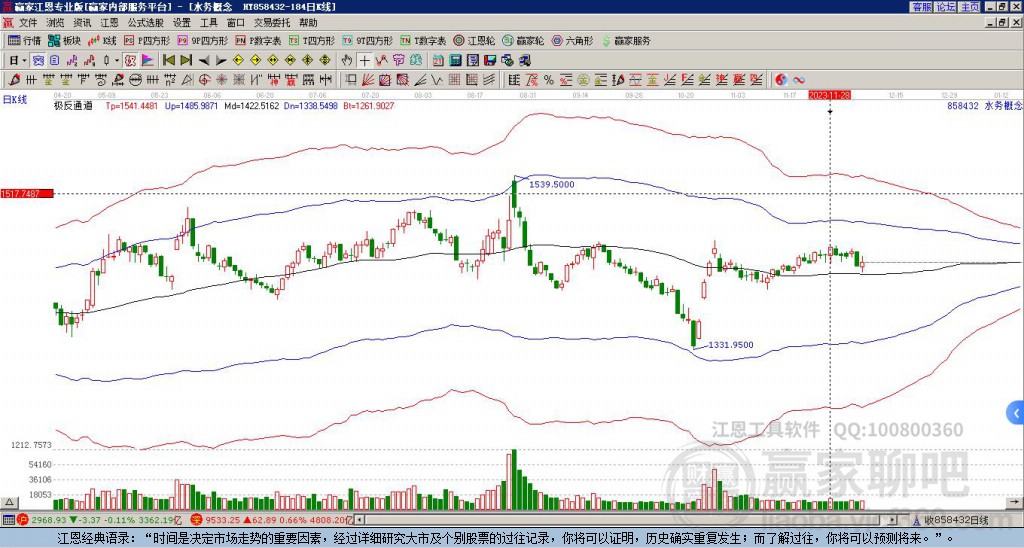Open the 设置 menu
The image size is (1024, 548).
(182, 23)
